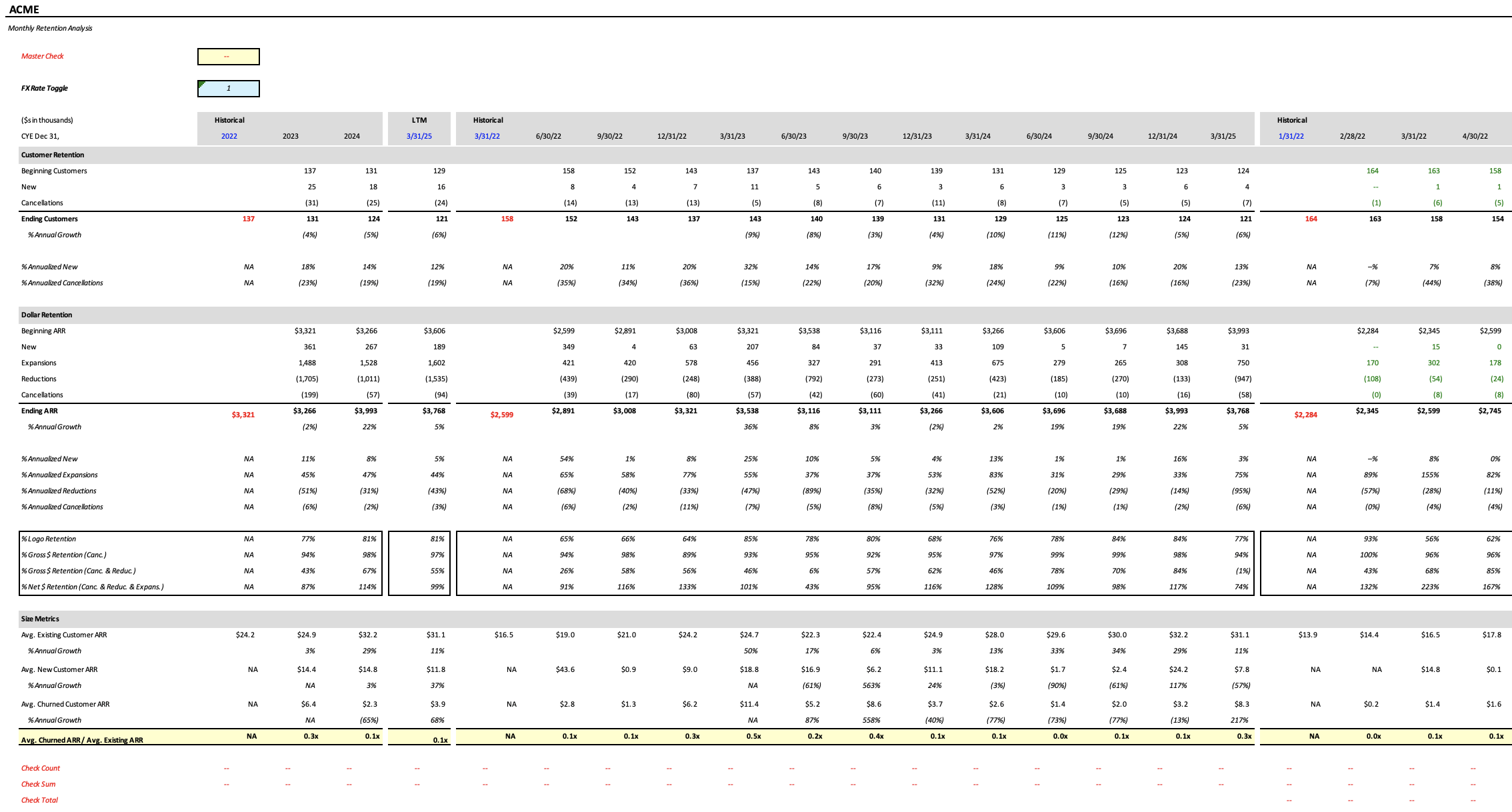Click the Size Metrics section header
1512x812 pixels.
pos(39,619)
